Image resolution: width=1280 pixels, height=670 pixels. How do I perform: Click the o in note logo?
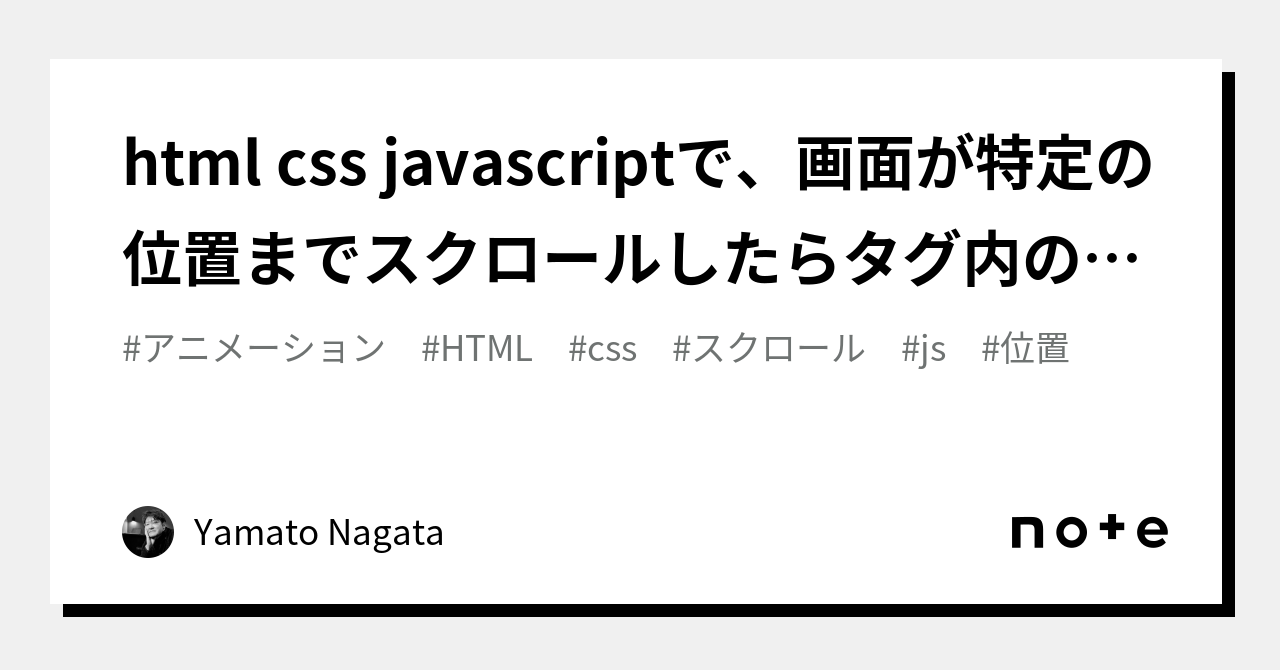[x=1072, y=532]
